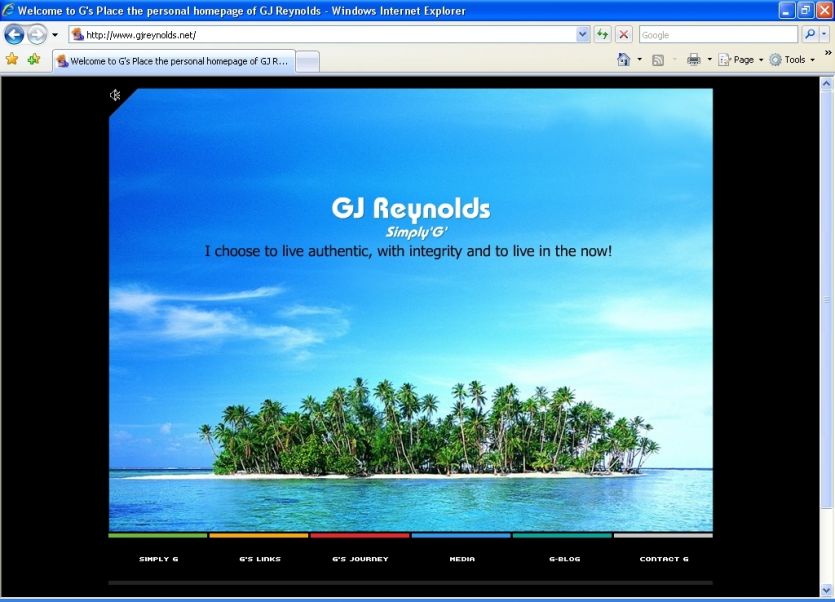Click the Google search magnifier button

click(x=809, y=34)
